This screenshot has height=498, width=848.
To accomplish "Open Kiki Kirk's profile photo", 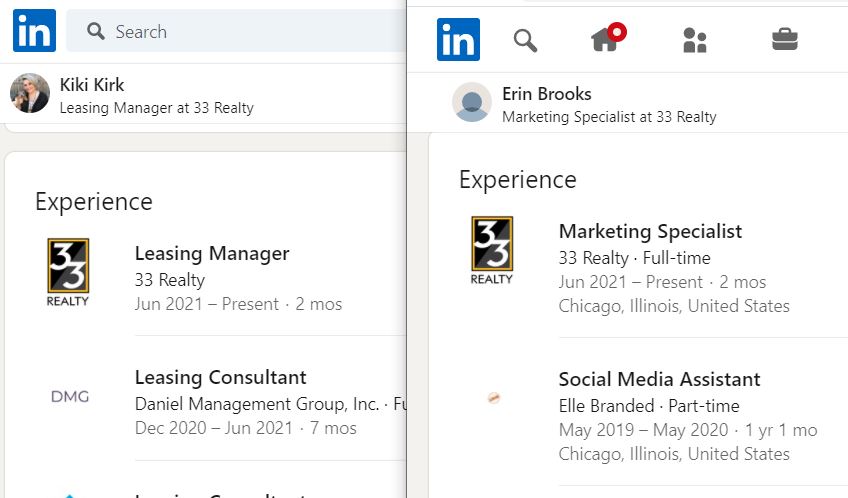I will pos(30,93).
